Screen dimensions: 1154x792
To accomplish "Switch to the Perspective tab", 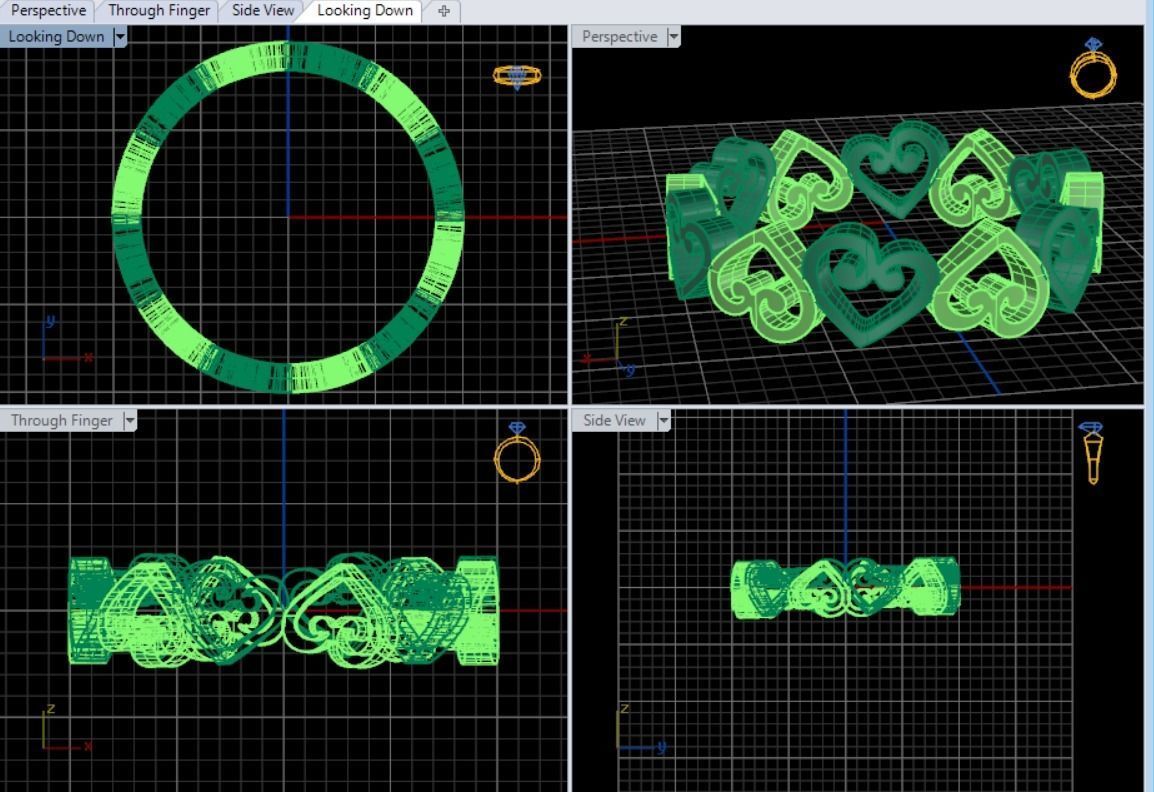I will pos(48,10).
